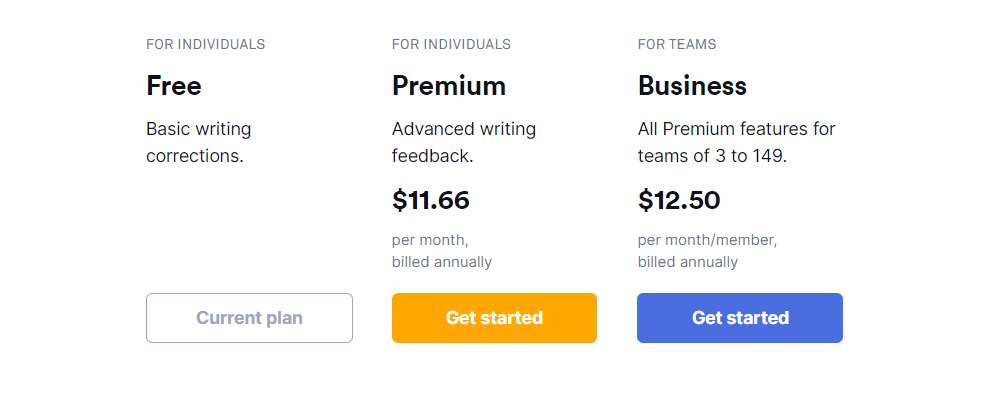Click the teams of 3 to 149 text
The image size is (992, 407).
(712, 156)
